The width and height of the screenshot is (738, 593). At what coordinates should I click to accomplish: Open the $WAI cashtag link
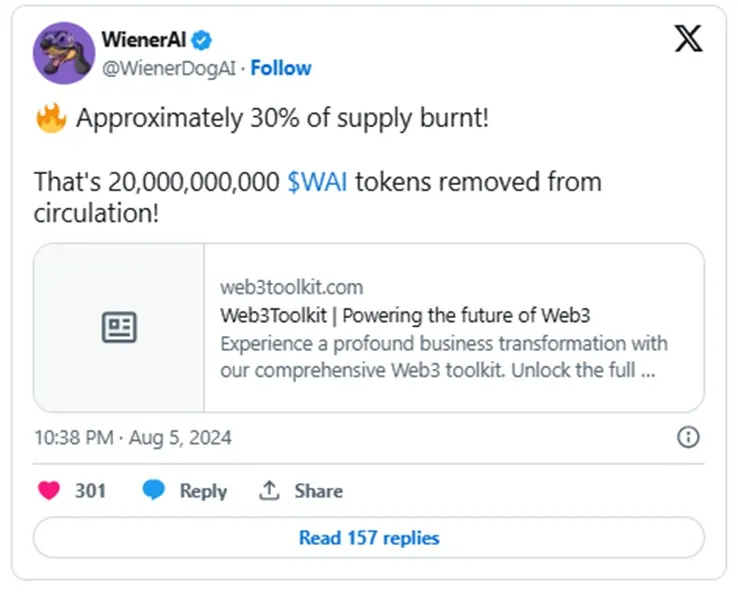click(x=317, y=182)
